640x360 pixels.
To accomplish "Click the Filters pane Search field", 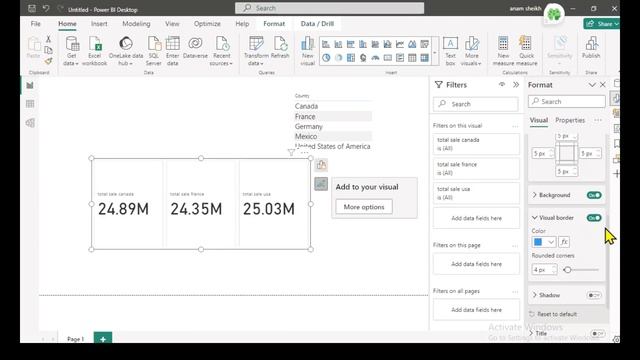I will pyautogui.click(x=476, y=104).
